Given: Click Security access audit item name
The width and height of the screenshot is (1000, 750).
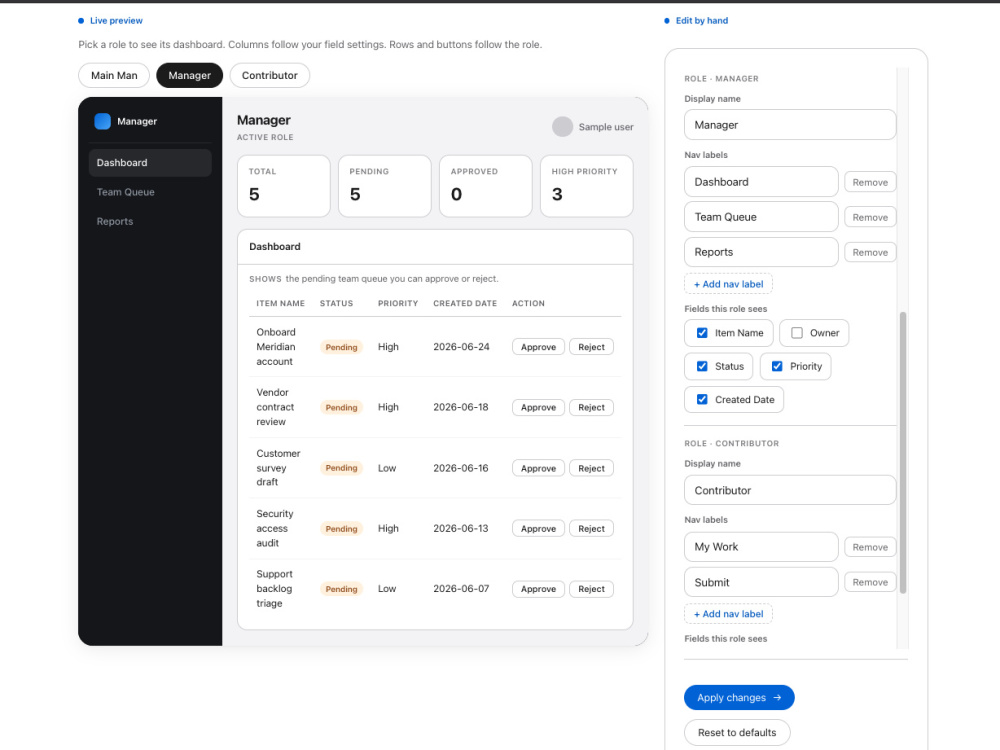Looking at the screenshot, I should [x=275, y=529].
